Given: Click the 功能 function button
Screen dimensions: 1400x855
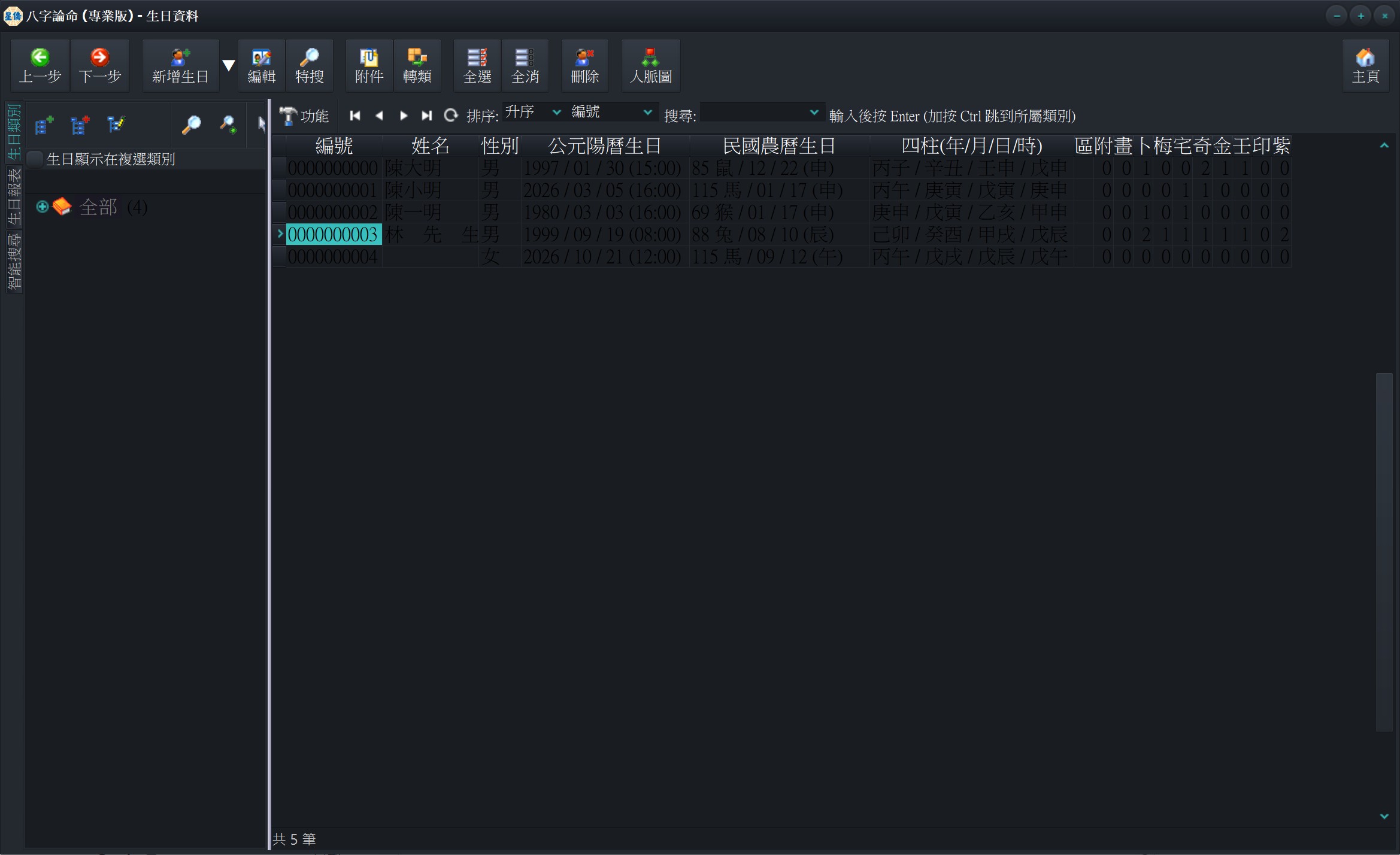Looking at the screenshot, I should 304,116.
